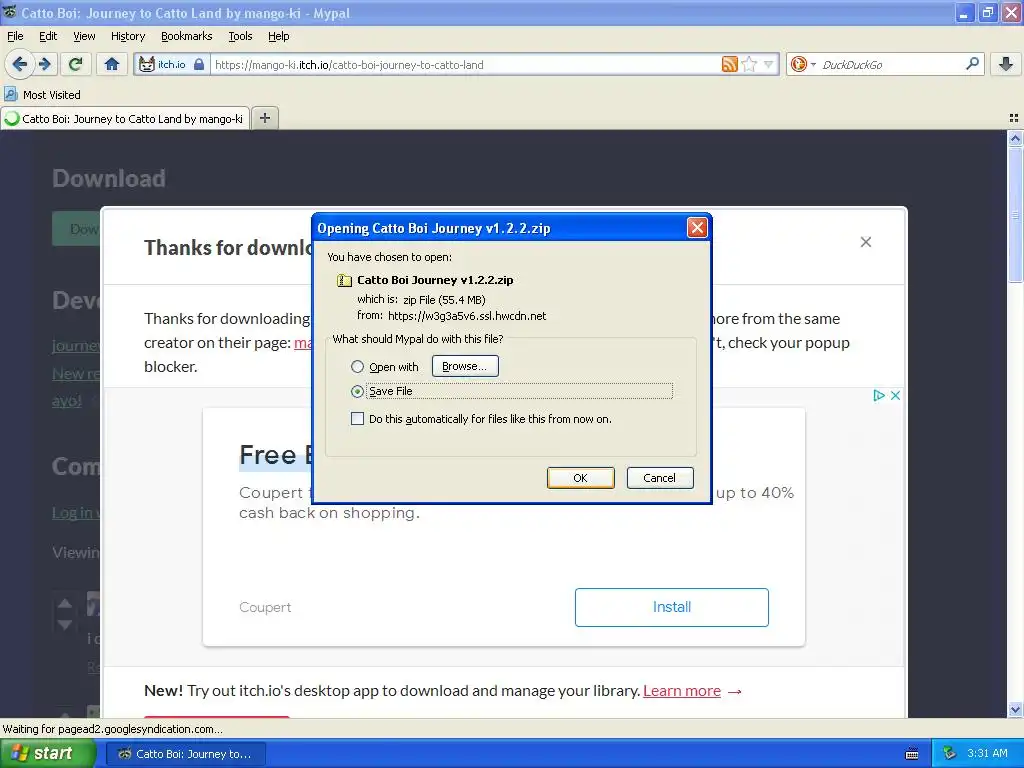Open the list all tabs button
The image size is (1024, 768).
[1014, 118]
